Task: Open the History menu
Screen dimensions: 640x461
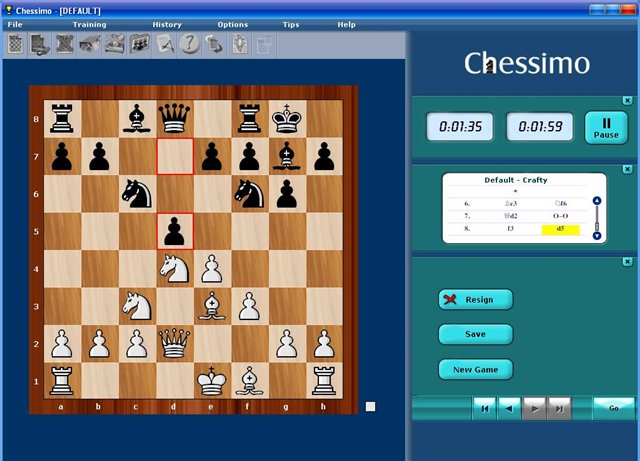Action: pyautogui.click(x=167, y=24)
